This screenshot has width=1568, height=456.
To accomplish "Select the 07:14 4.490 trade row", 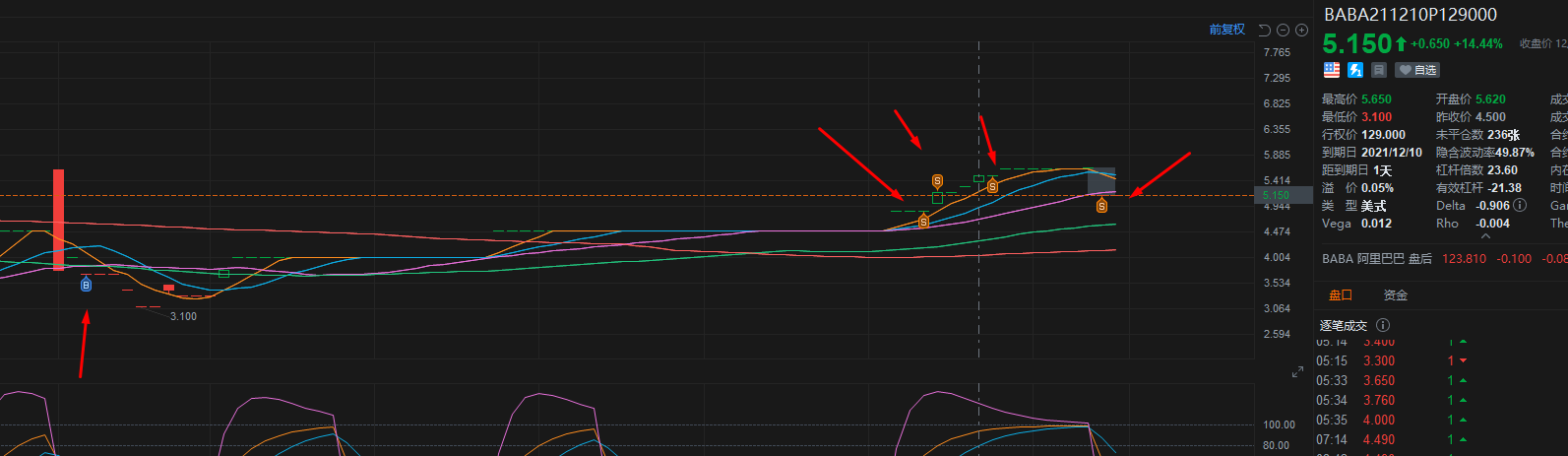I will pyautogui.click(x=1393, y=439).
